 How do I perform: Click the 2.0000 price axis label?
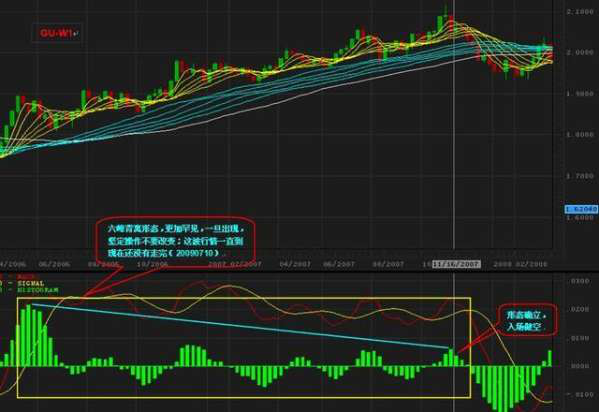pyautogui.click(x=580, y=52)
